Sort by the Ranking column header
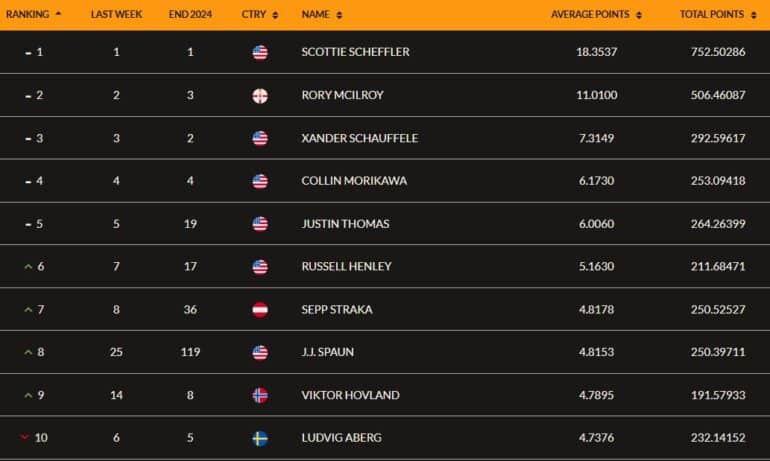 [34, 15]
